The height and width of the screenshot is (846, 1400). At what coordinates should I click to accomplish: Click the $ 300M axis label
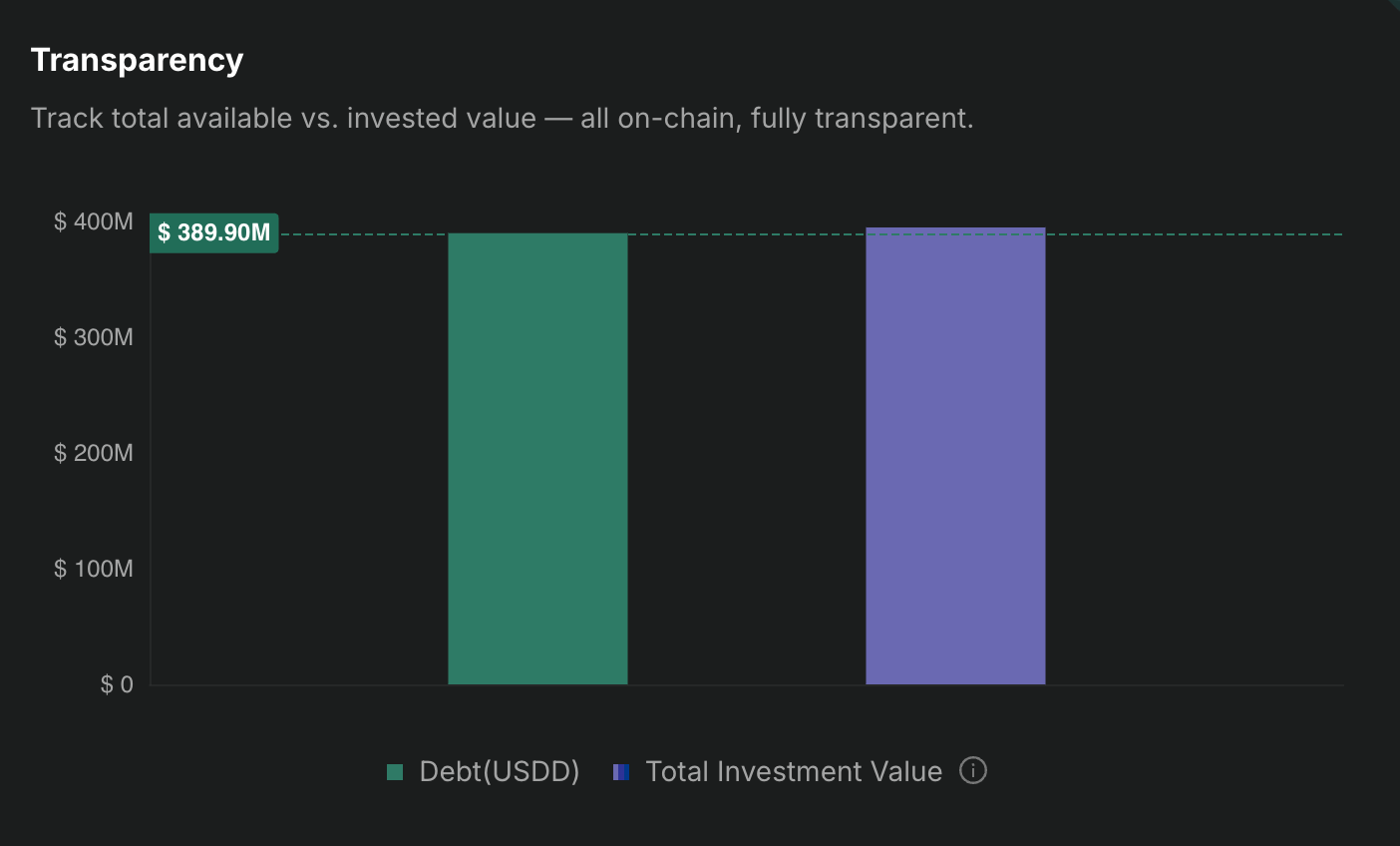point(93,337)
